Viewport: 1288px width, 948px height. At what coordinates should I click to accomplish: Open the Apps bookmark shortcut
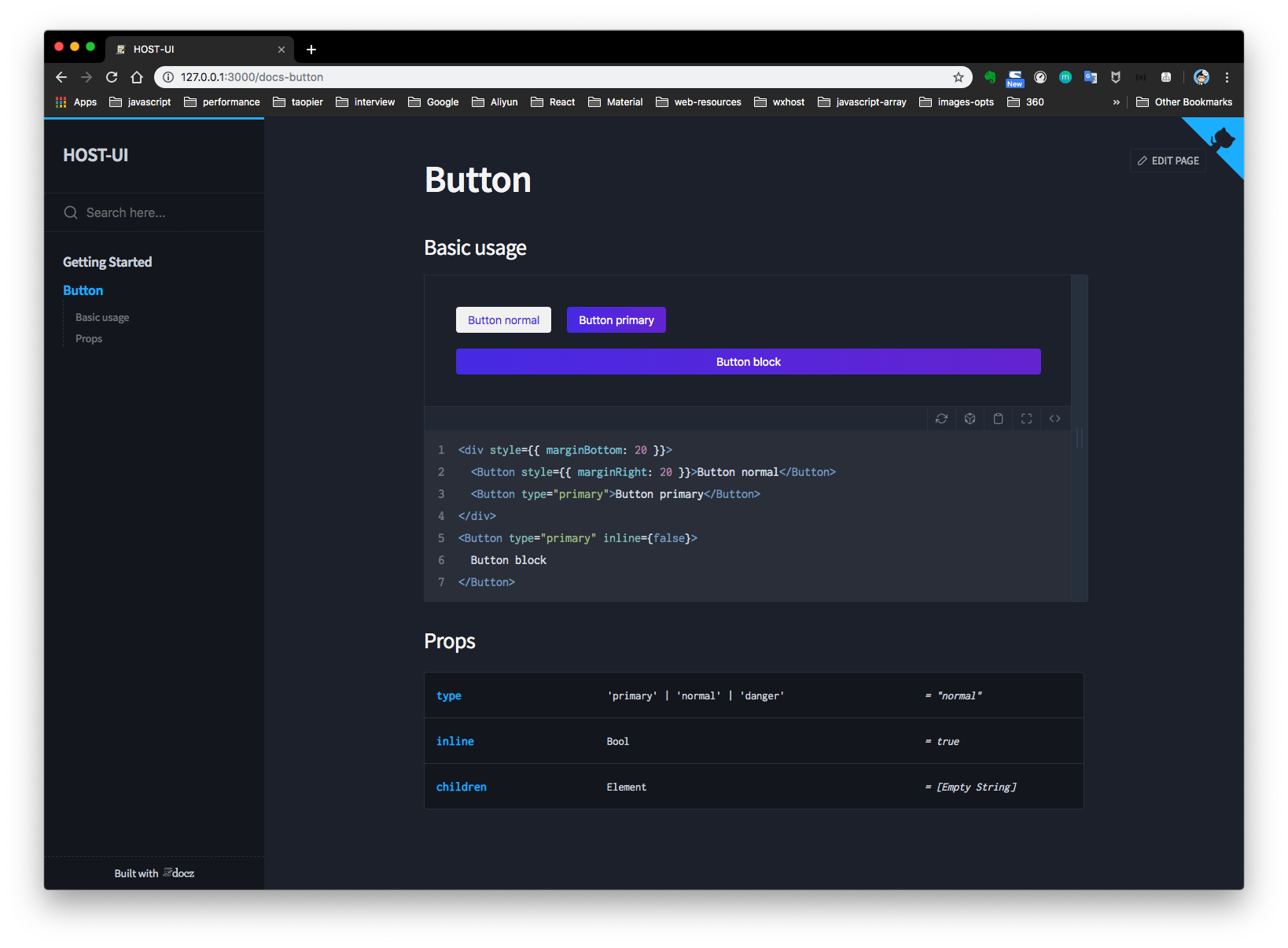pos(76,102)
